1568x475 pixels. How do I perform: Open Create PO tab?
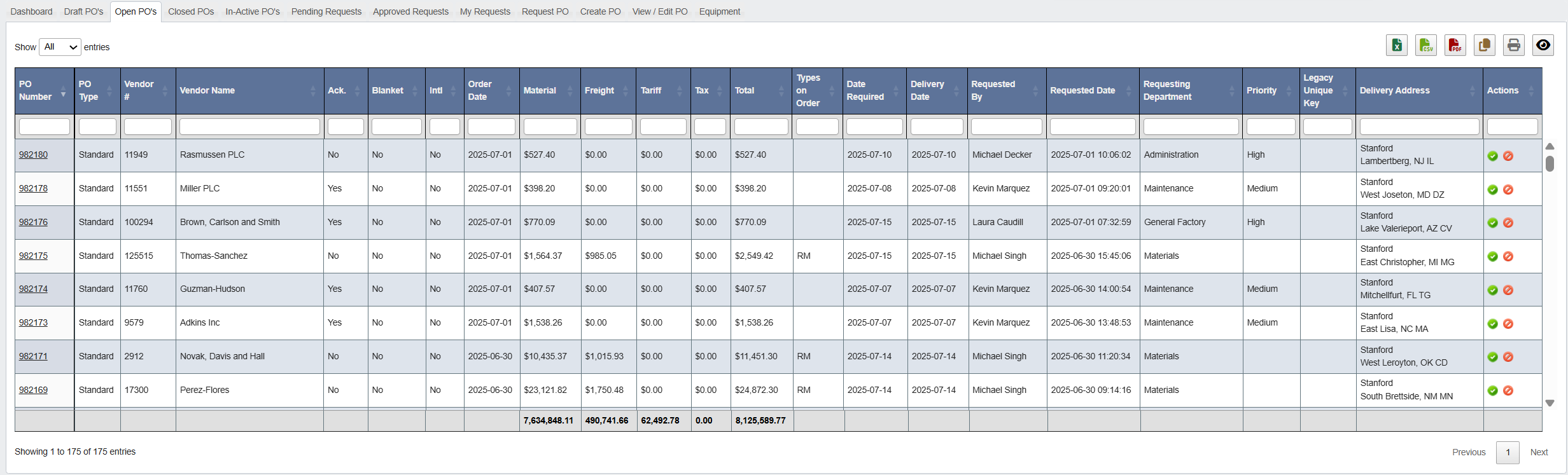pyautogui.click(x=600, y=11)
